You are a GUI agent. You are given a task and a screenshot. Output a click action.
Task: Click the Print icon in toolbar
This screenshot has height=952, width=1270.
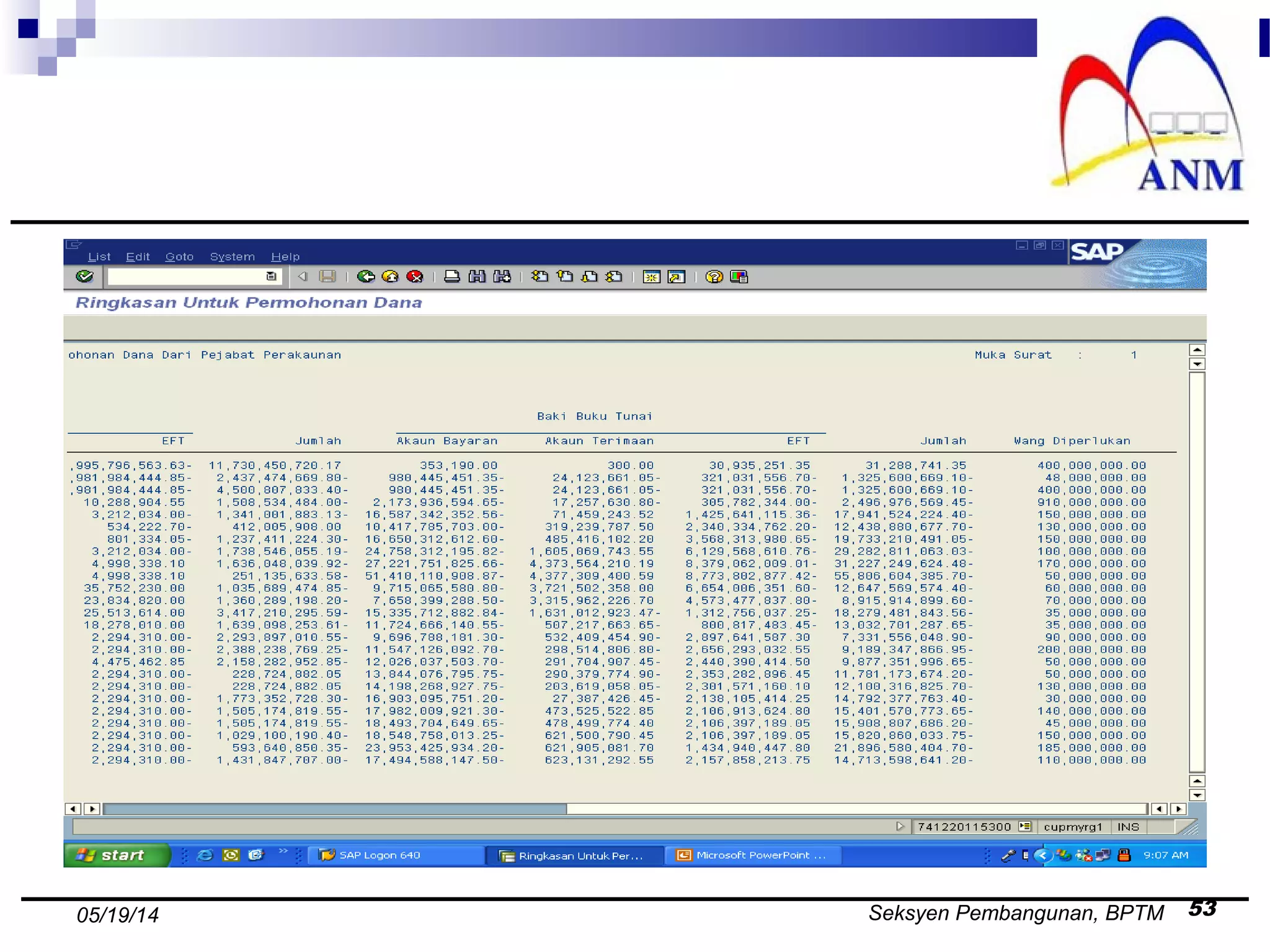pyautogui.click(x=452, y=276)
